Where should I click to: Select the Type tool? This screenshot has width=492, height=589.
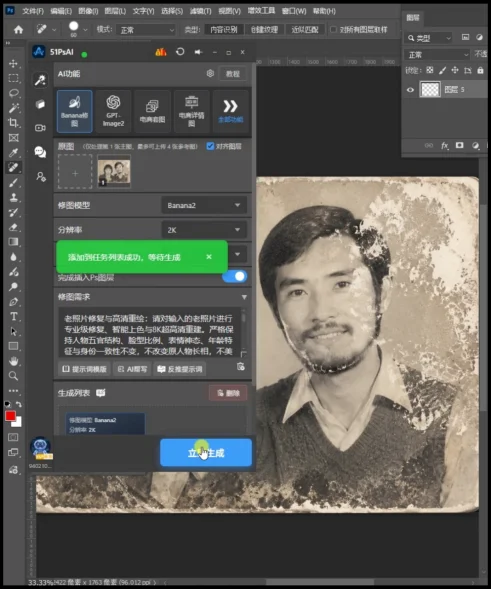click(14, 317)
